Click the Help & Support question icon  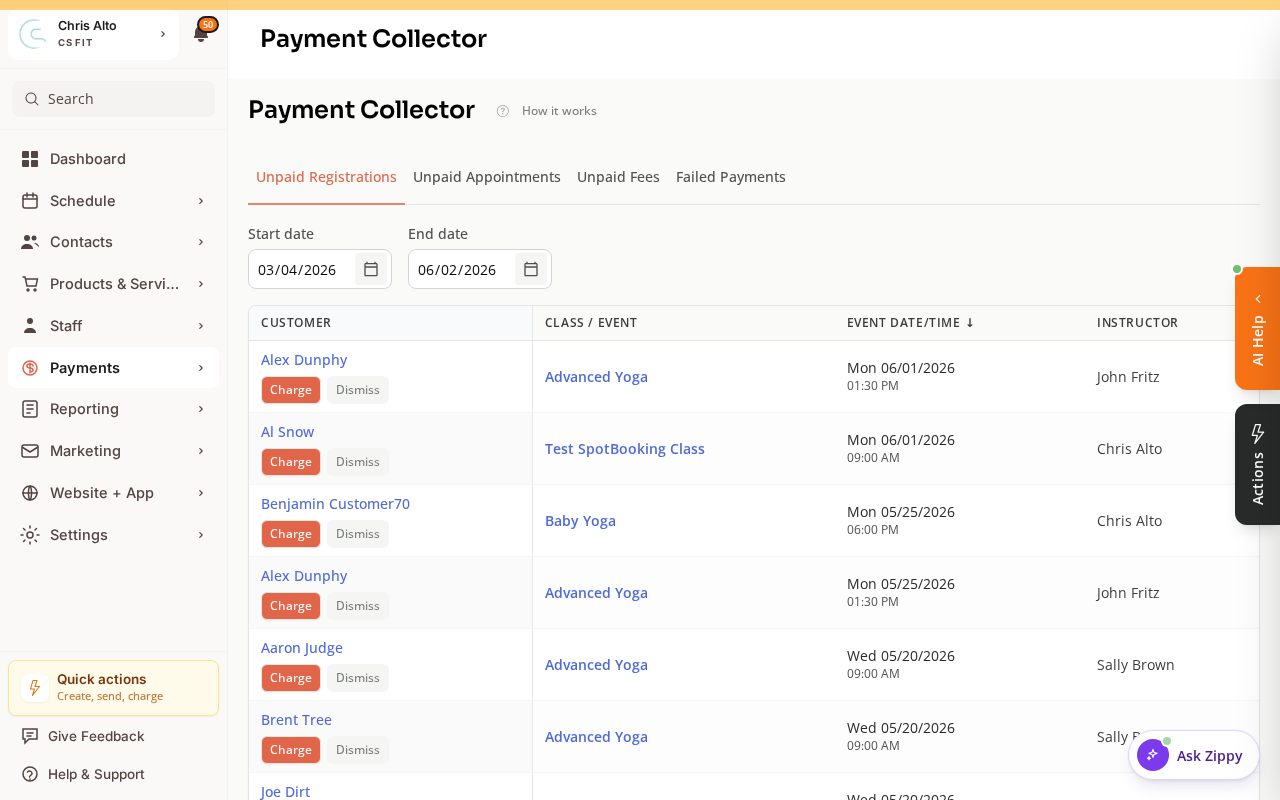click(30, 774)
